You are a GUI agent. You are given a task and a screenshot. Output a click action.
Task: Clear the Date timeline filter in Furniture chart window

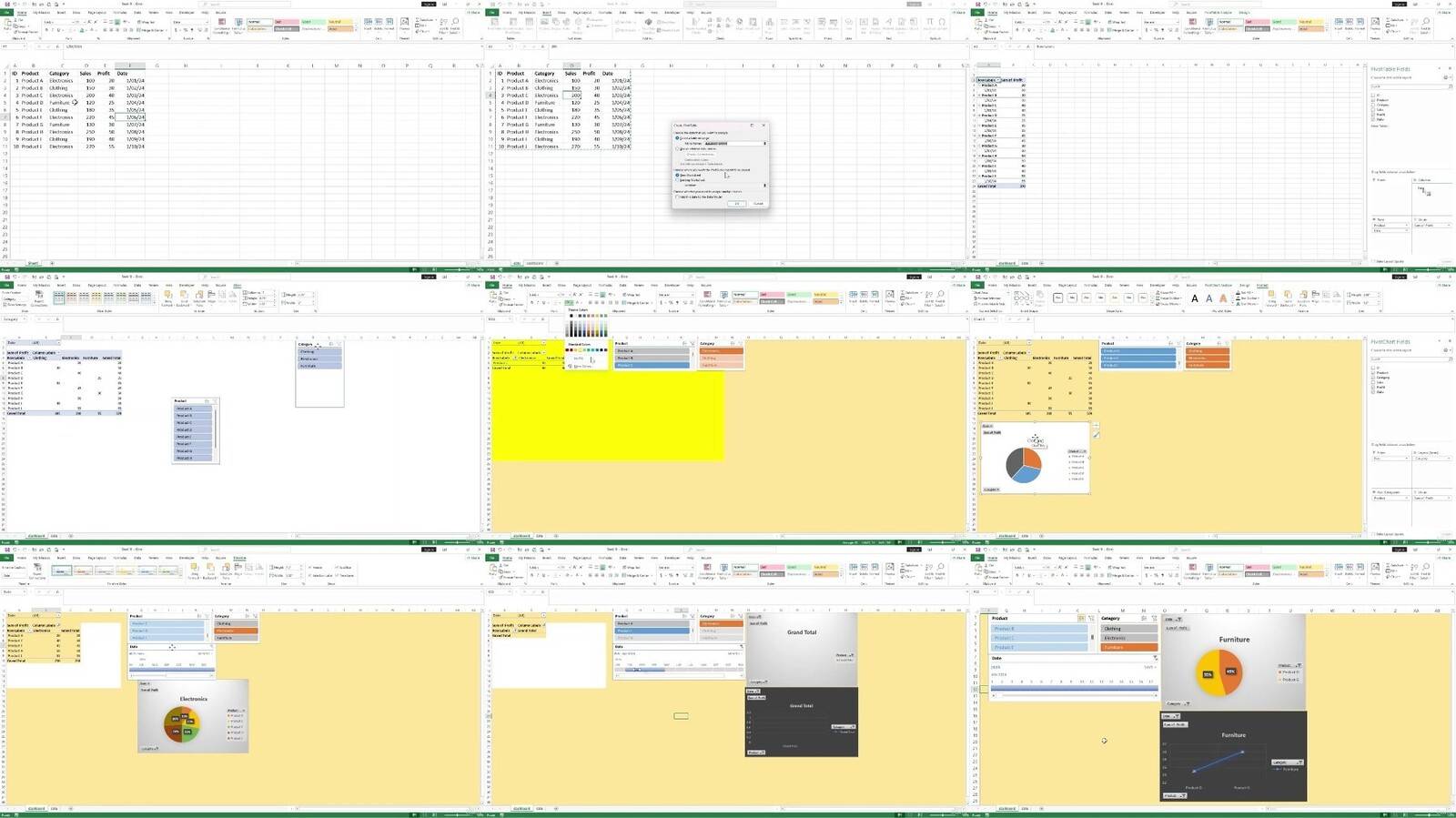tap(1156, 658)
